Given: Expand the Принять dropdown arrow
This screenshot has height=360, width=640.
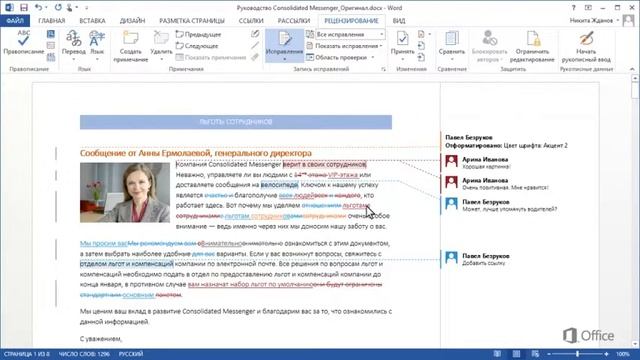Looking at the screenshot, I should [402, 60].
